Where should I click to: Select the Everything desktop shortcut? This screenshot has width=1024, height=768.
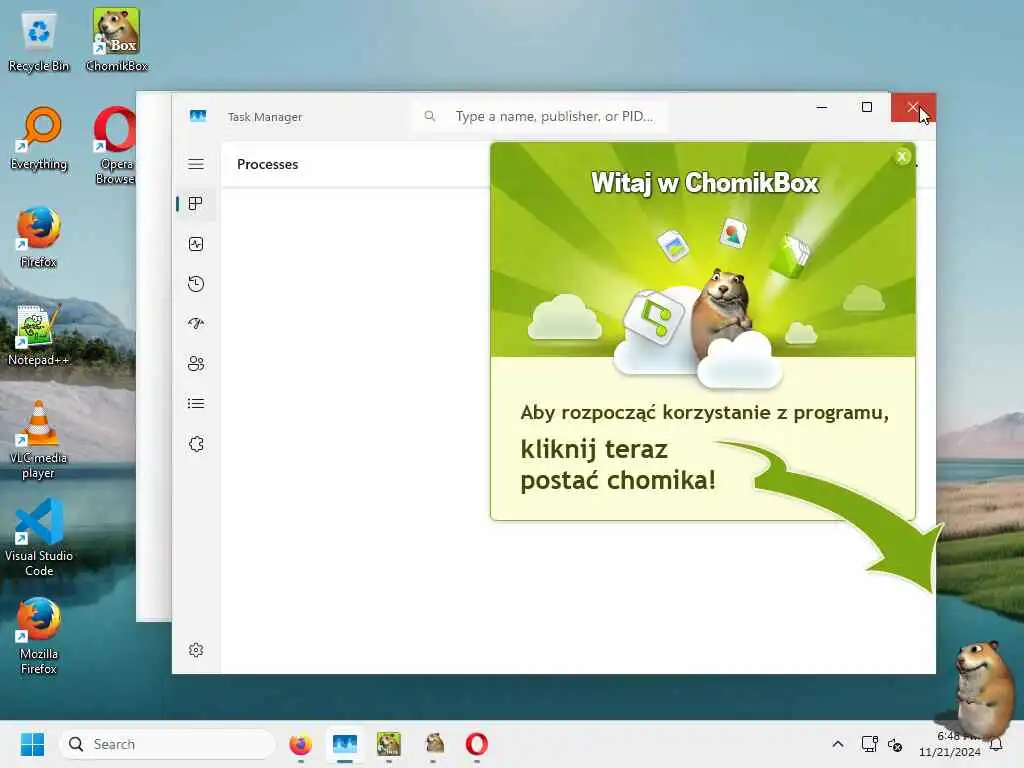pyautogui.click(x=39, y=138)
